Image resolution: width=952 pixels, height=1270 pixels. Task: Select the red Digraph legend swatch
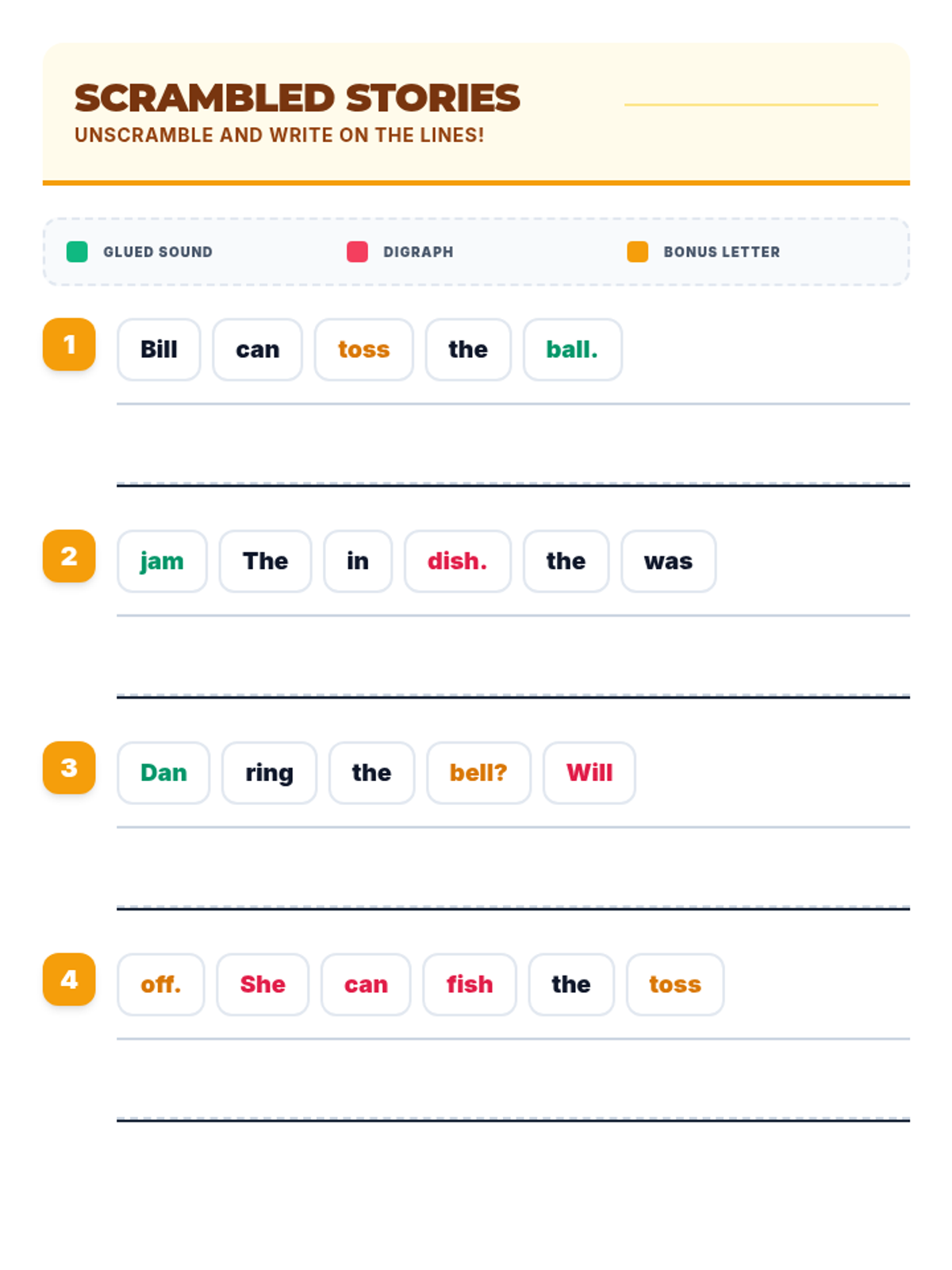[x=357, y=252]
